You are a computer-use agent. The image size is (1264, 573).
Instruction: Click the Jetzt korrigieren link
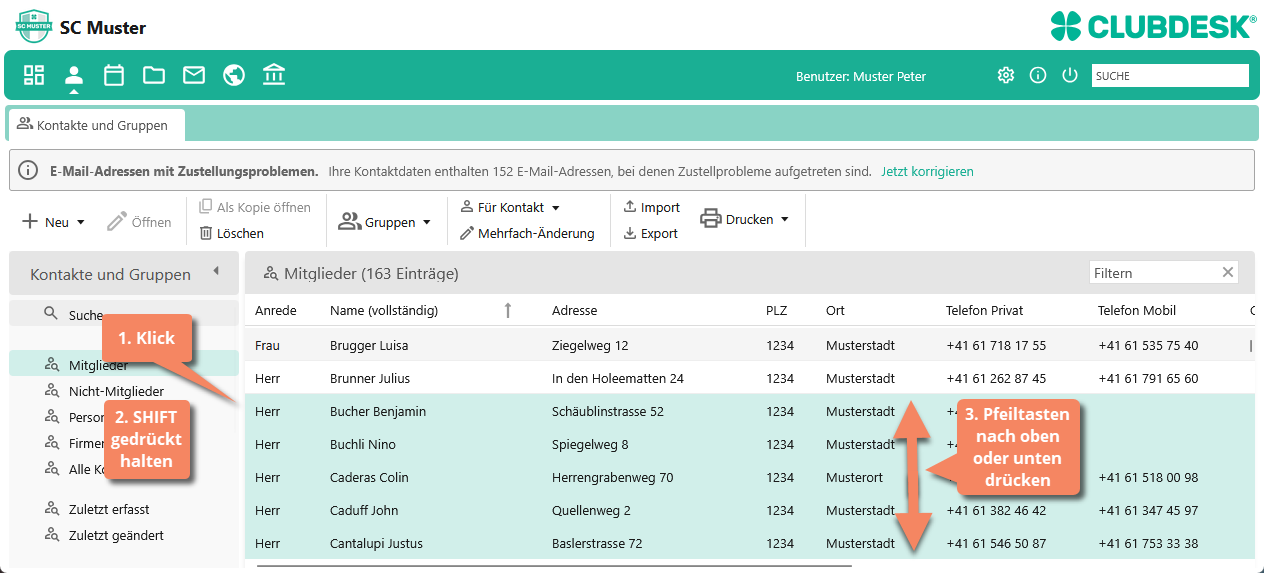pos(927,171)
